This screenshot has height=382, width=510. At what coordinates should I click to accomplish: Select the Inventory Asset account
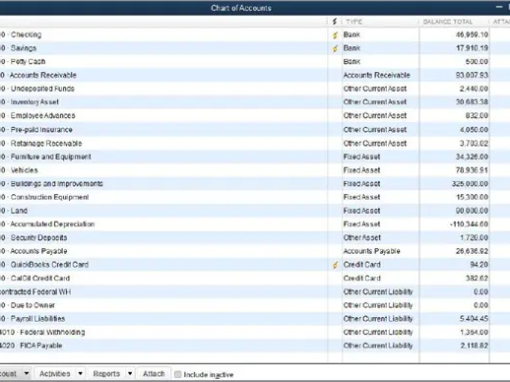tap(35, 102)
